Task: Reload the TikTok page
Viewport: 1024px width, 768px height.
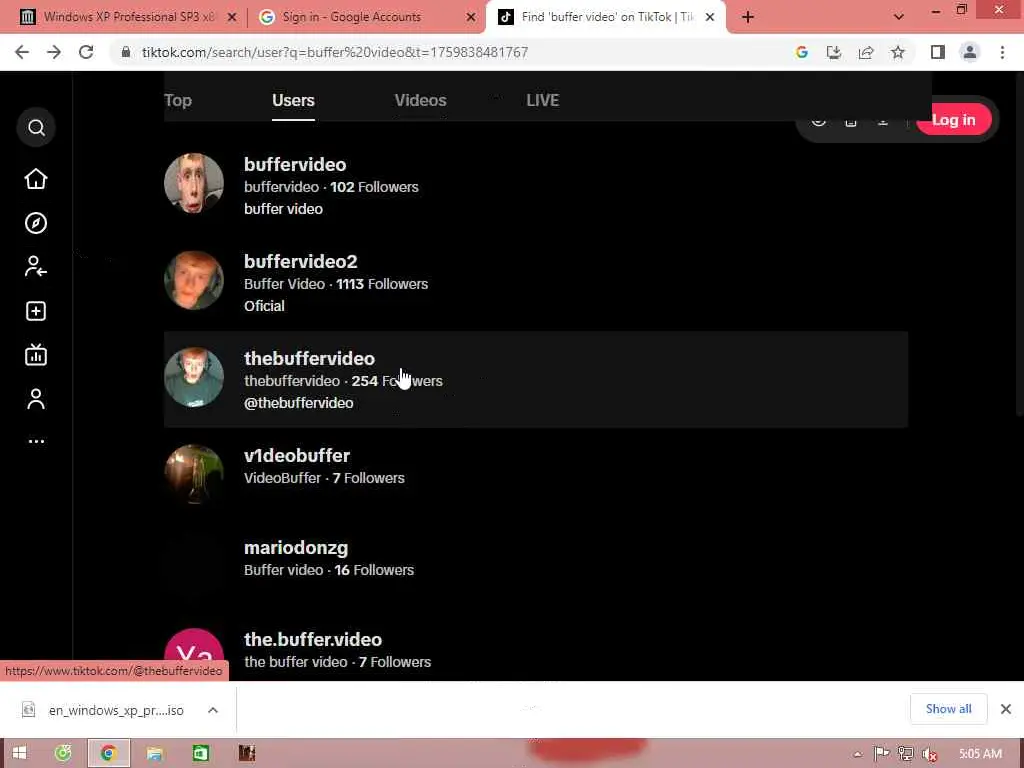Action: 86,52
